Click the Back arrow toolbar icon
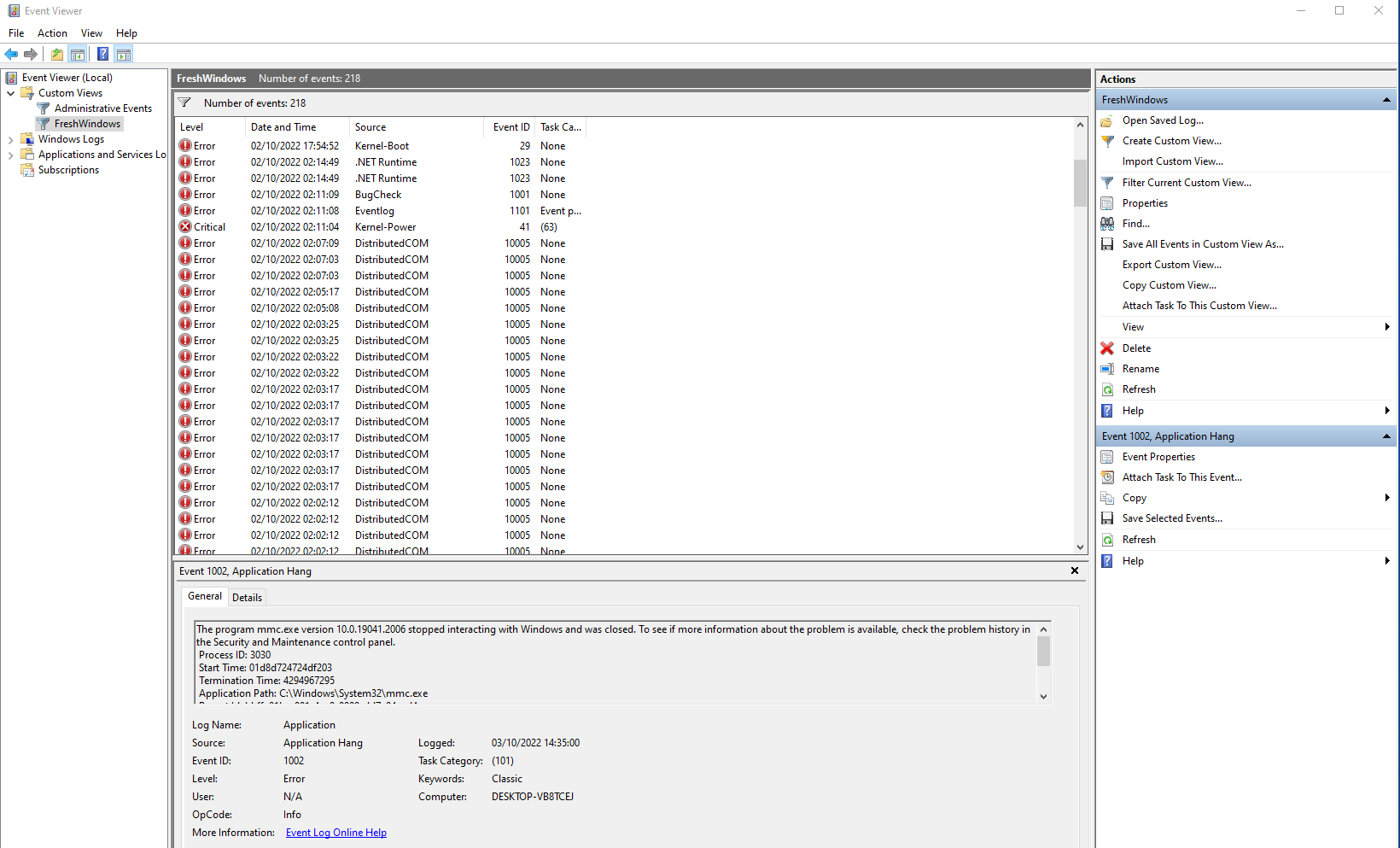This screenshot has height=848, width=1400. point(12,55)
